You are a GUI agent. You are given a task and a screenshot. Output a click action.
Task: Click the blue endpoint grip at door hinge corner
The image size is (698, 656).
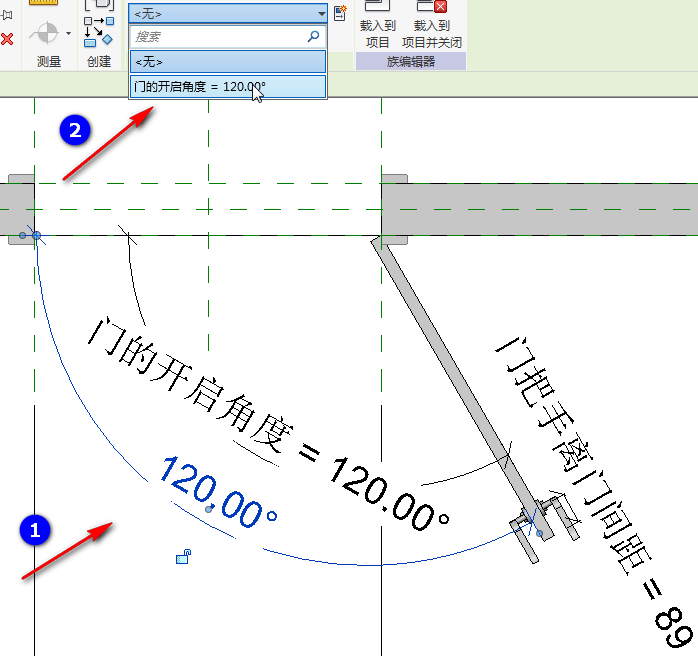pyautogui.click(x=37, y=235)
